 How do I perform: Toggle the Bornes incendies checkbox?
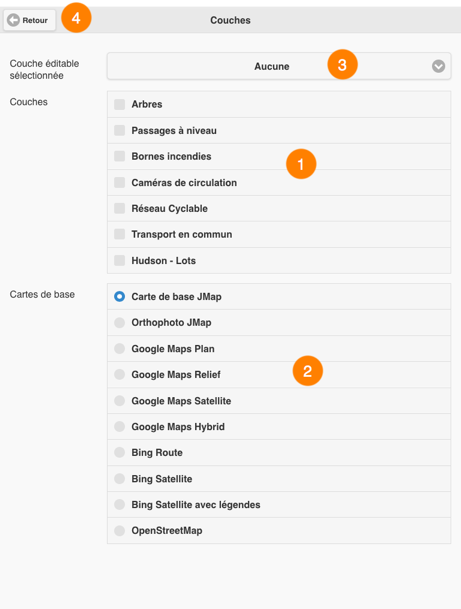[x=120, y=156]
